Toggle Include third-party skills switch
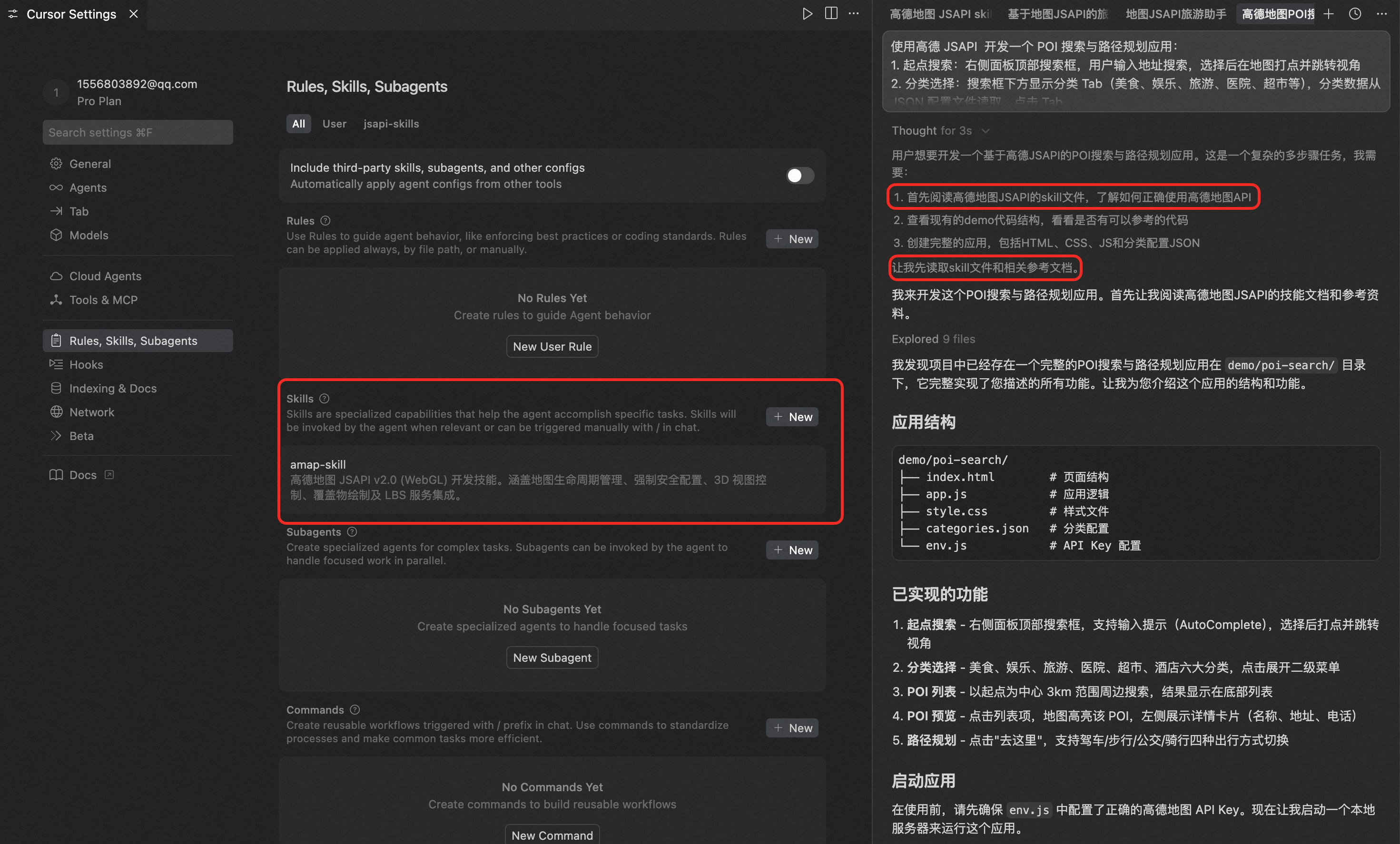The height and width of the screenshot is (844, 1400). click(799, 176)
